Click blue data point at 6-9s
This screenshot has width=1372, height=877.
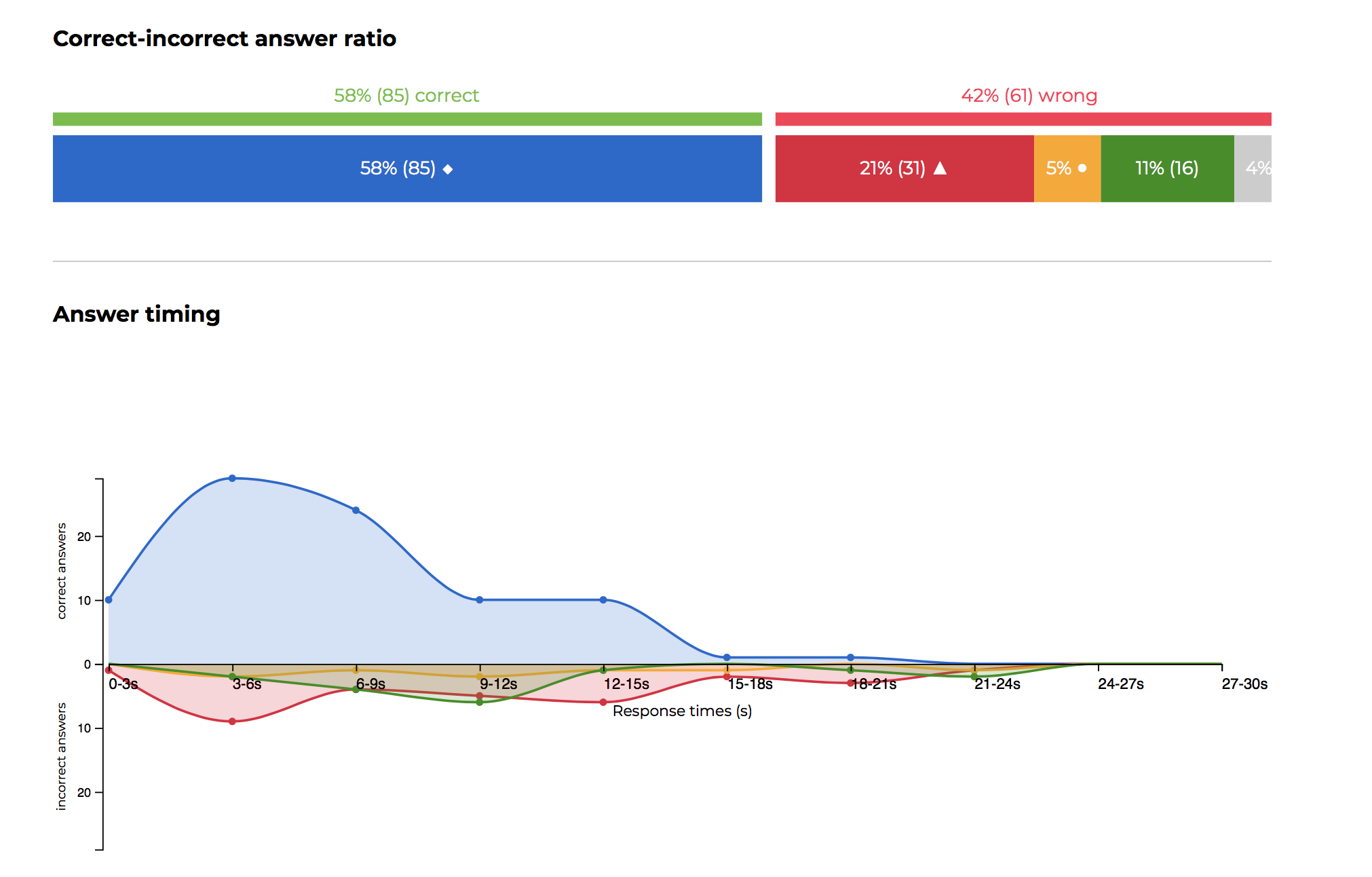356,510
